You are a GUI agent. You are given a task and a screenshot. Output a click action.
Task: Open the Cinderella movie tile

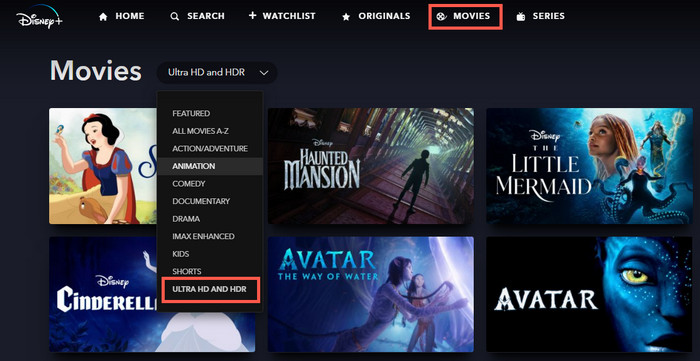click(x=103, y=295)
